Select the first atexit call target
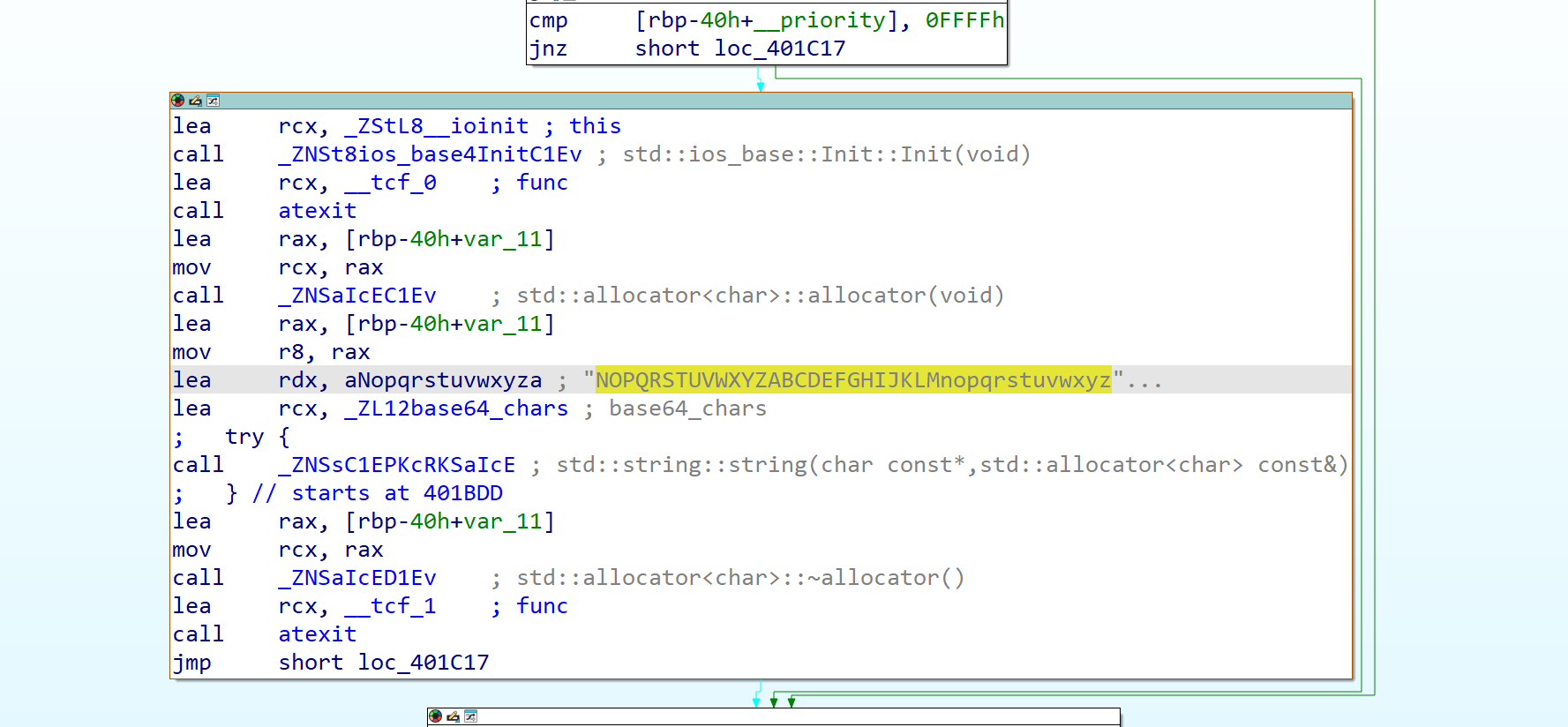 click(x=317, y=211)
